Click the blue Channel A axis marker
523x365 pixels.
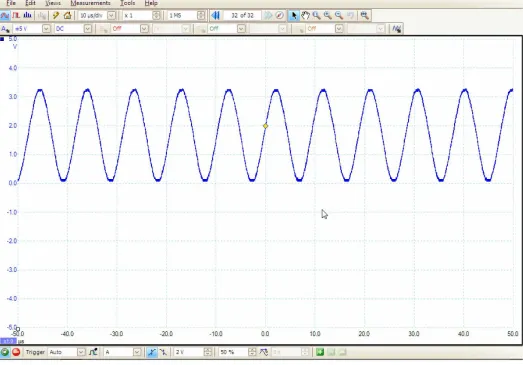point(2,39)
